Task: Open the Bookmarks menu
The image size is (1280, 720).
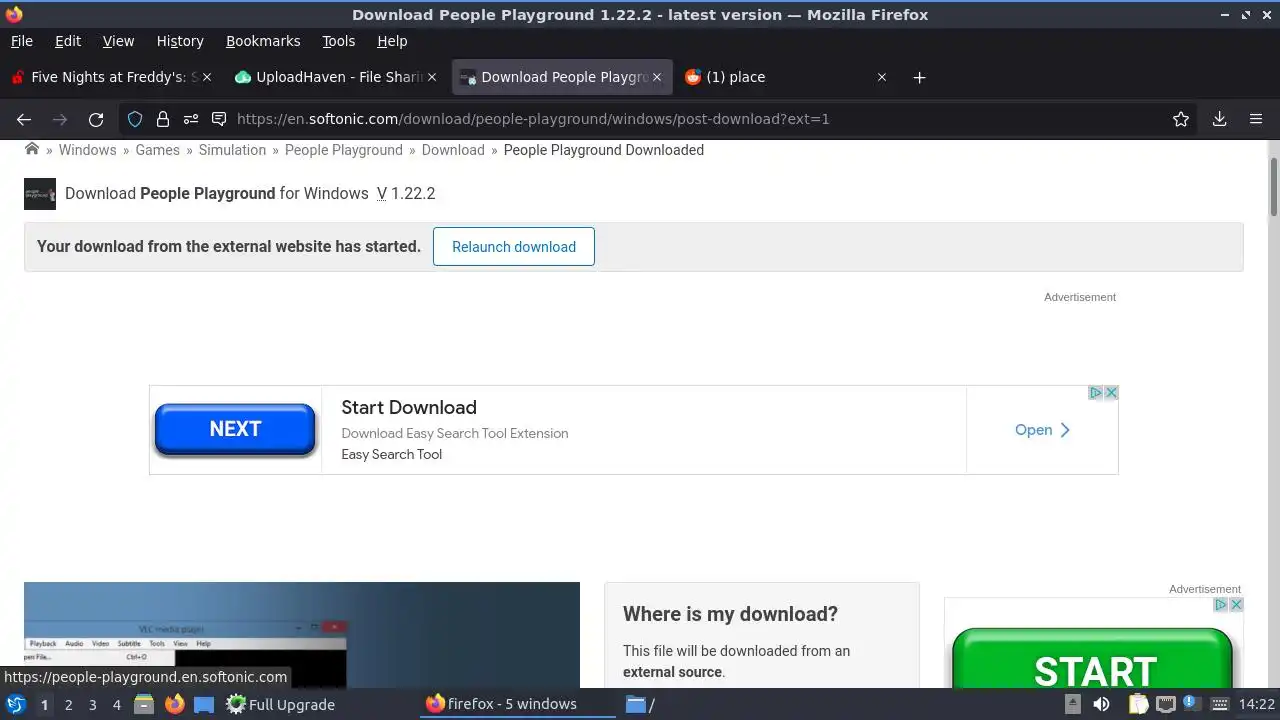Action: [x=263, y=41]
